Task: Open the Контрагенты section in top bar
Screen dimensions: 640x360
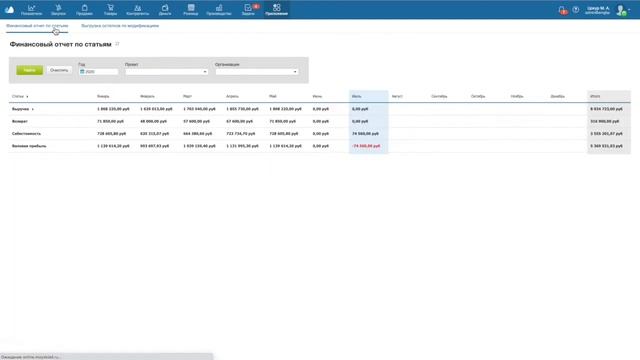Action: tap(138, 10)
